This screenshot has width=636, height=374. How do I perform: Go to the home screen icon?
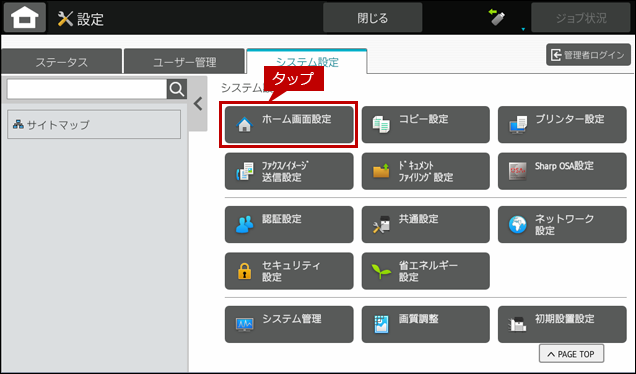pos(25,17)
